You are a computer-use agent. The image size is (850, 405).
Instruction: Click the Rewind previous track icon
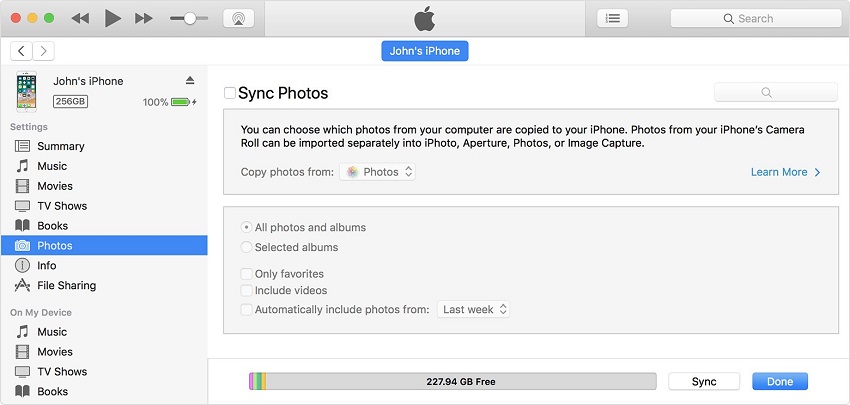coord(81,18)
